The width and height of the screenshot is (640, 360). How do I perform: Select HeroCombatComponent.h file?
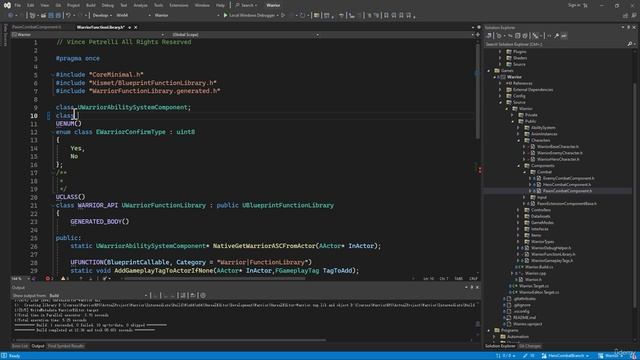[567, 184]
